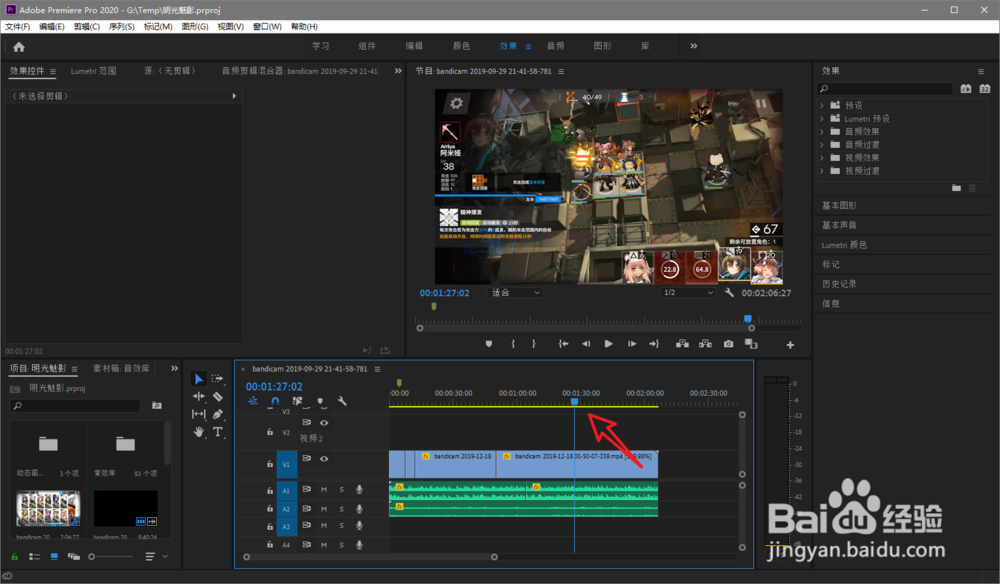Click the project panel thumbnail zoom slider

[x=92, y=556]
